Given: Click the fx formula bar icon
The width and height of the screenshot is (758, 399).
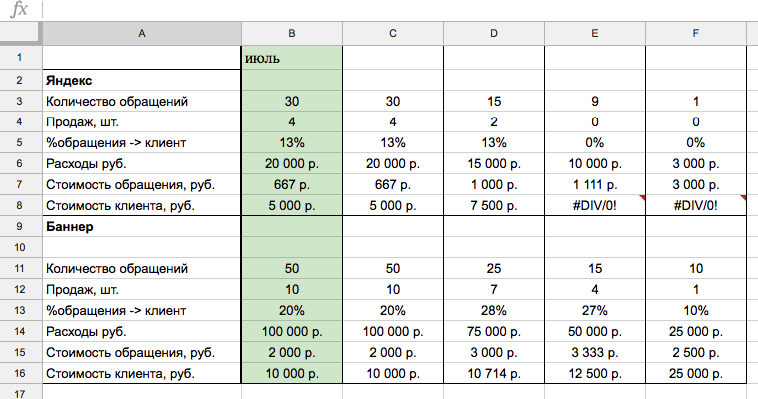Looking at the screenshot, I should pyautogui.click(x=19, y=9).
